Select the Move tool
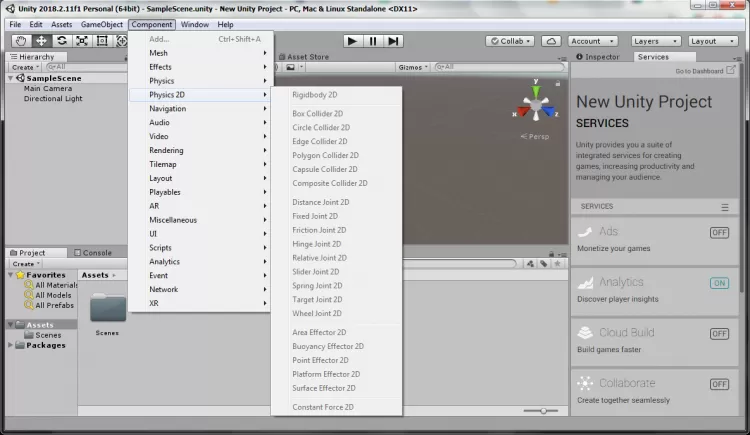The width and height of the screenshot is (750, 435). click(x=42, y=41)
